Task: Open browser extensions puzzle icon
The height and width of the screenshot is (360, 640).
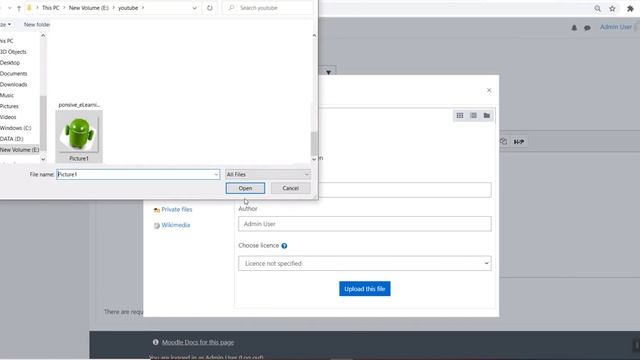Action: 630,8
